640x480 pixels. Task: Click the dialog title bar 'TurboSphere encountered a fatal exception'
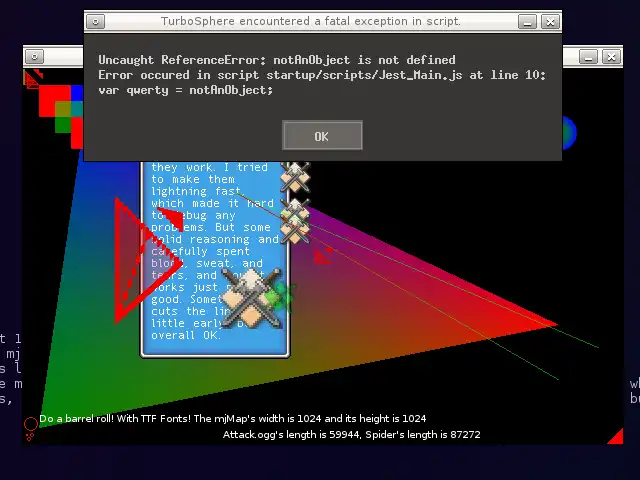pyautogui.click(x=311, y=21)
